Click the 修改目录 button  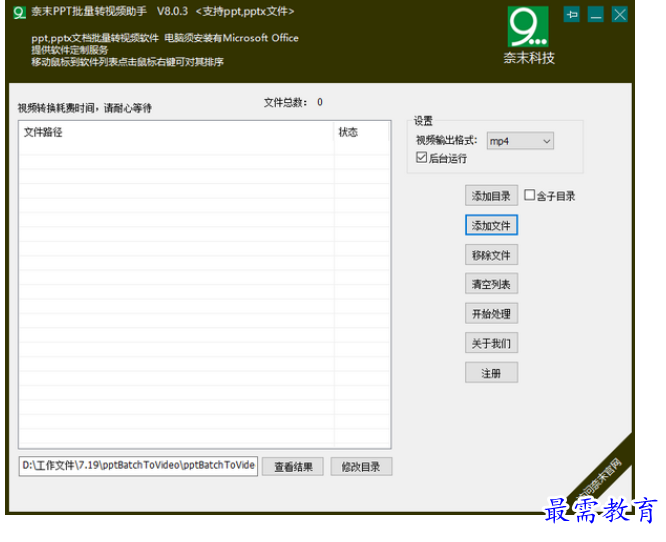(x=361, y=467)
